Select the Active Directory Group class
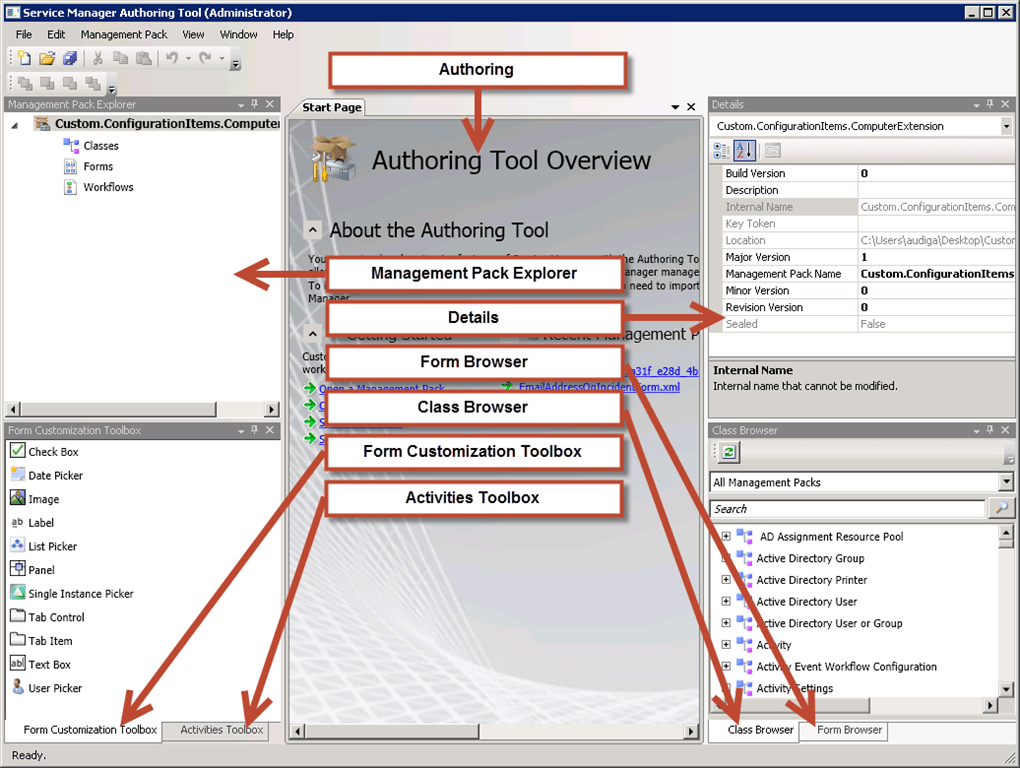This screenshot has width=1020, height=768. click(x=810, y=558)
